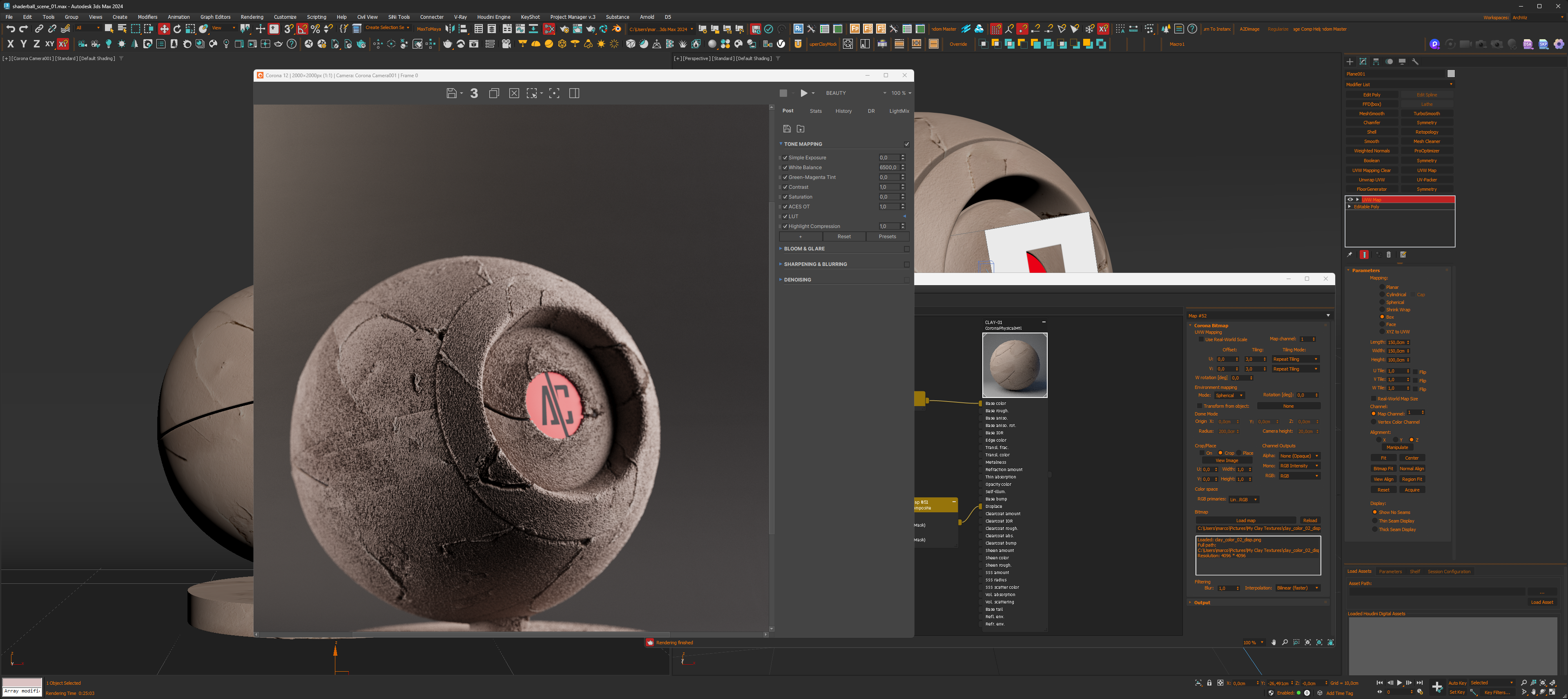Click the CLAY-01 material preview thumbnail
This screenshot has width=1568, height=699.
click(1015, 365)
